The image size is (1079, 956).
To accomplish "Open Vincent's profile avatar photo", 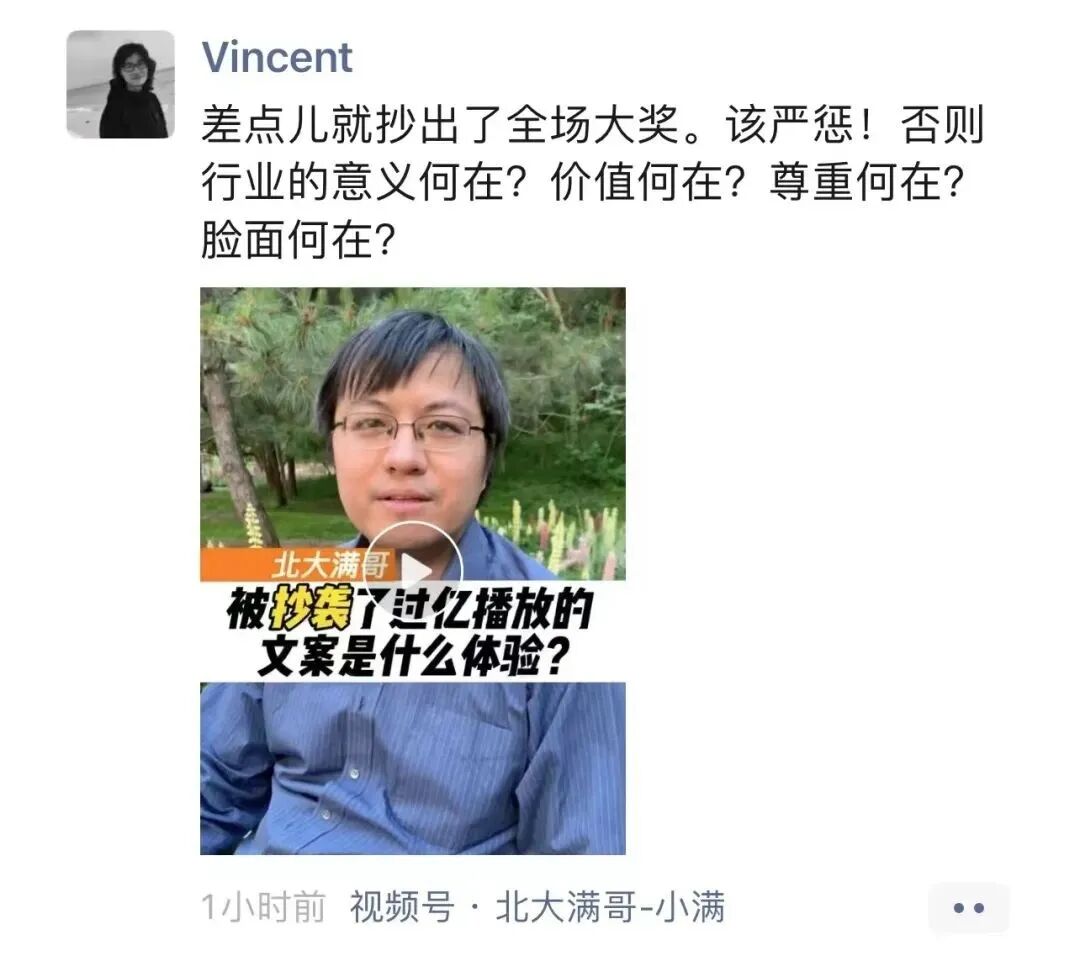I will (120, 85).
